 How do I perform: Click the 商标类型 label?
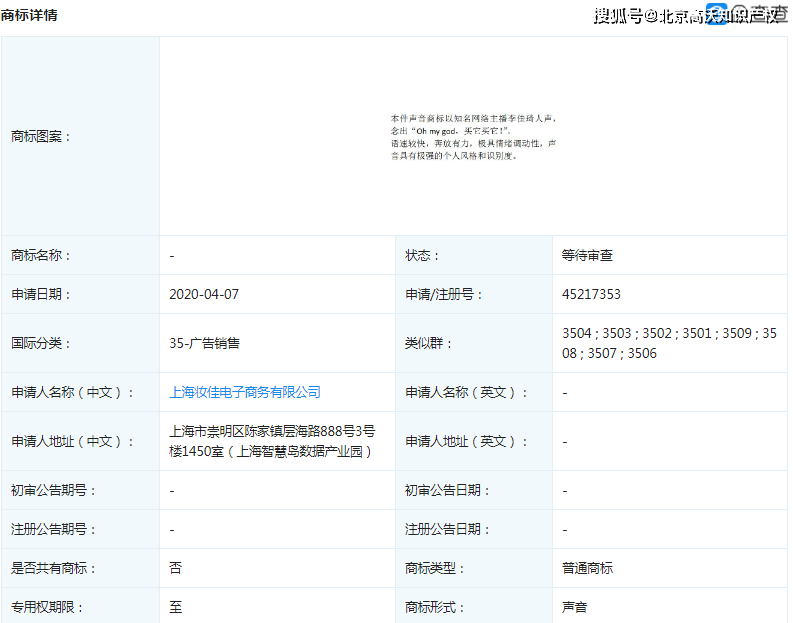click(434, 568)
